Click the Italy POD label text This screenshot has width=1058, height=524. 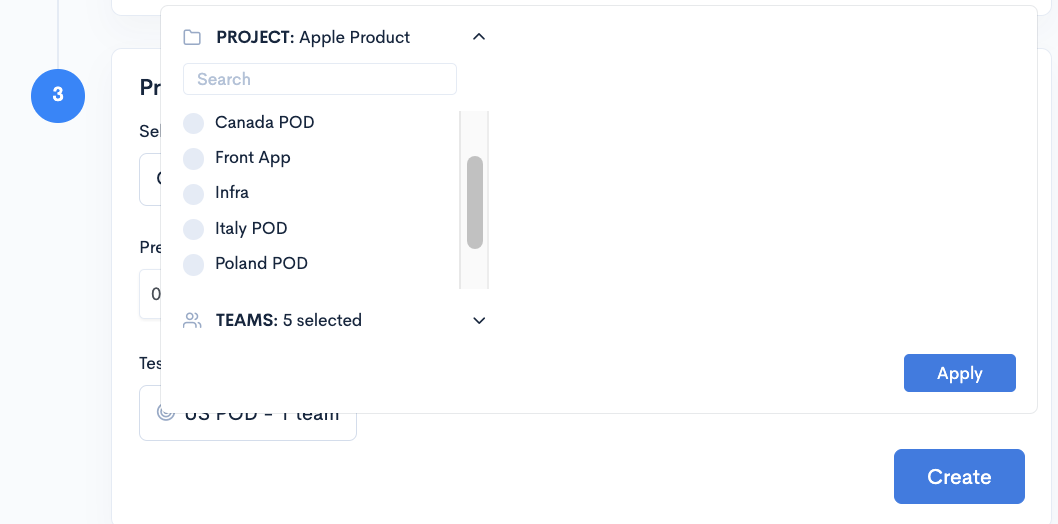tap(251, 228)
